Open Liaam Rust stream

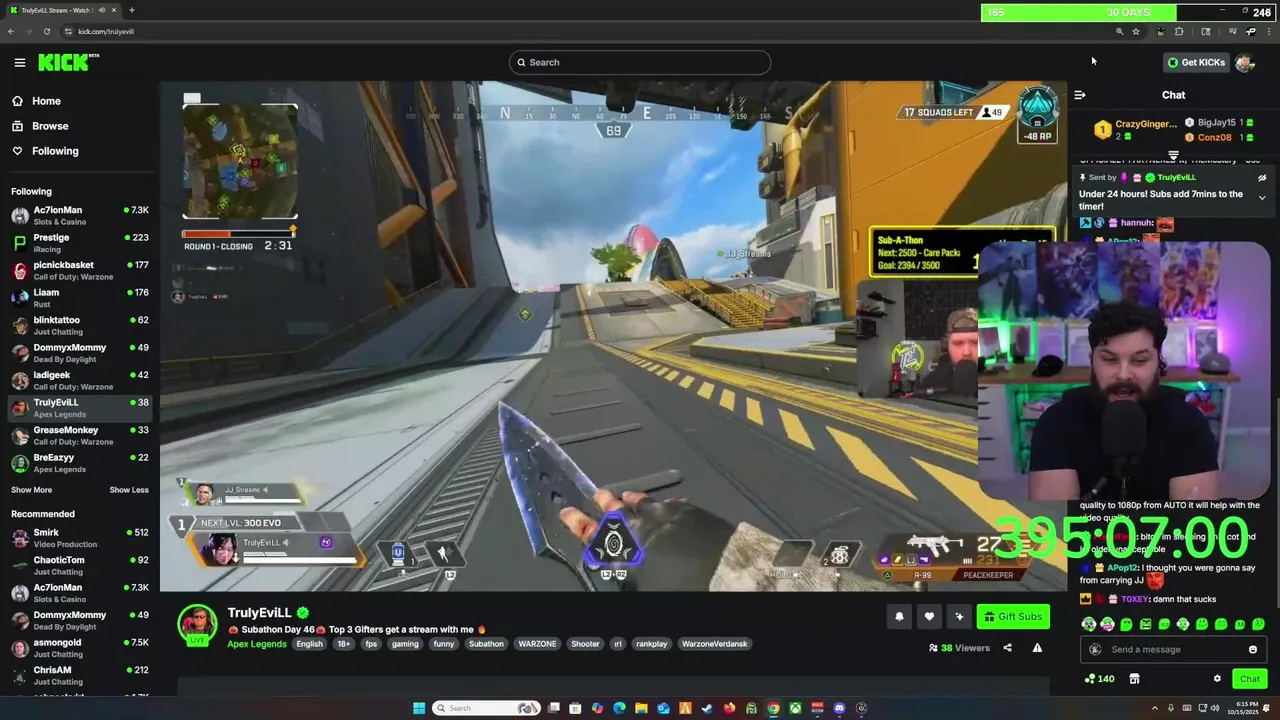[80, 298]
